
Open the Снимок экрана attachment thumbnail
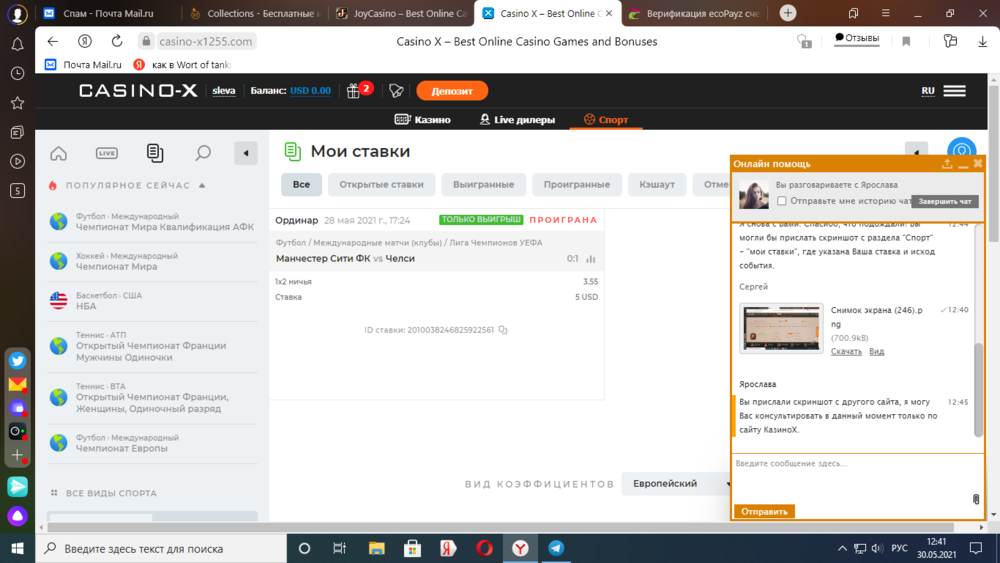pyautogui.click(x=781, y=328)
